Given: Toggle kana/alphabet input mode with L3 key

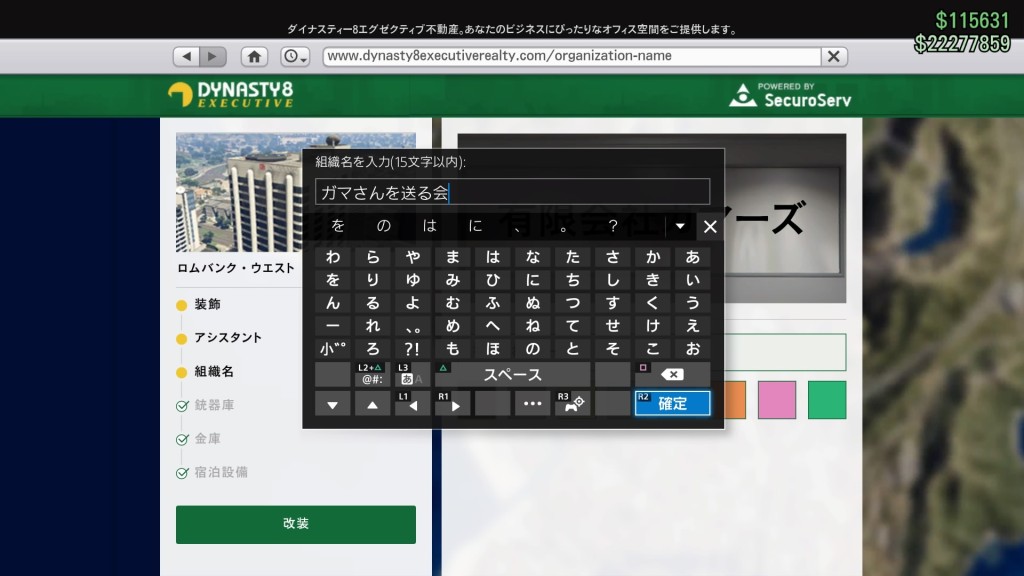Looking at the screenshot, I should (x=412, y=375).
